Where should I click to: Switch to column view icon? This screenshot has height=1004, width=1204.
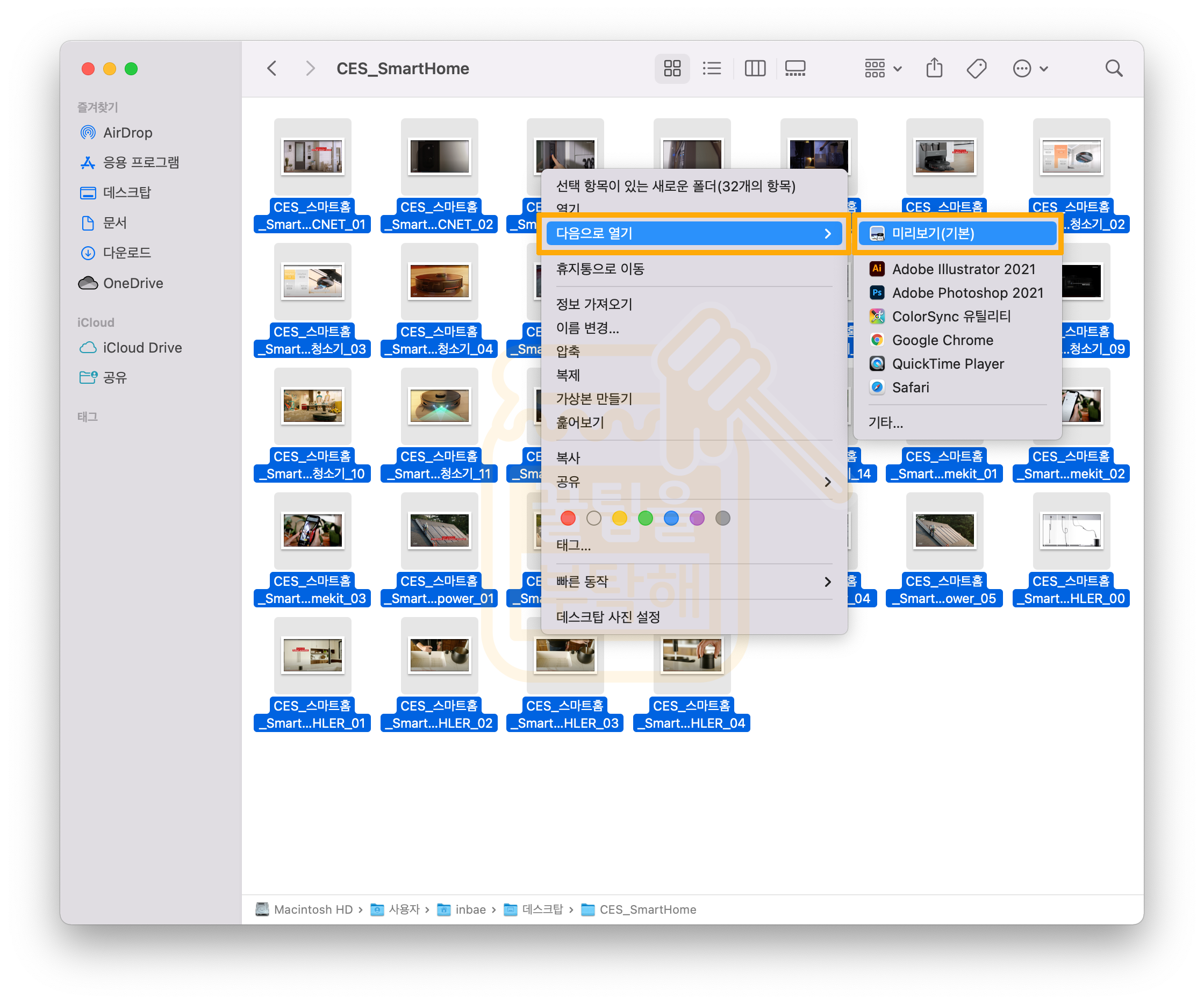755,69
